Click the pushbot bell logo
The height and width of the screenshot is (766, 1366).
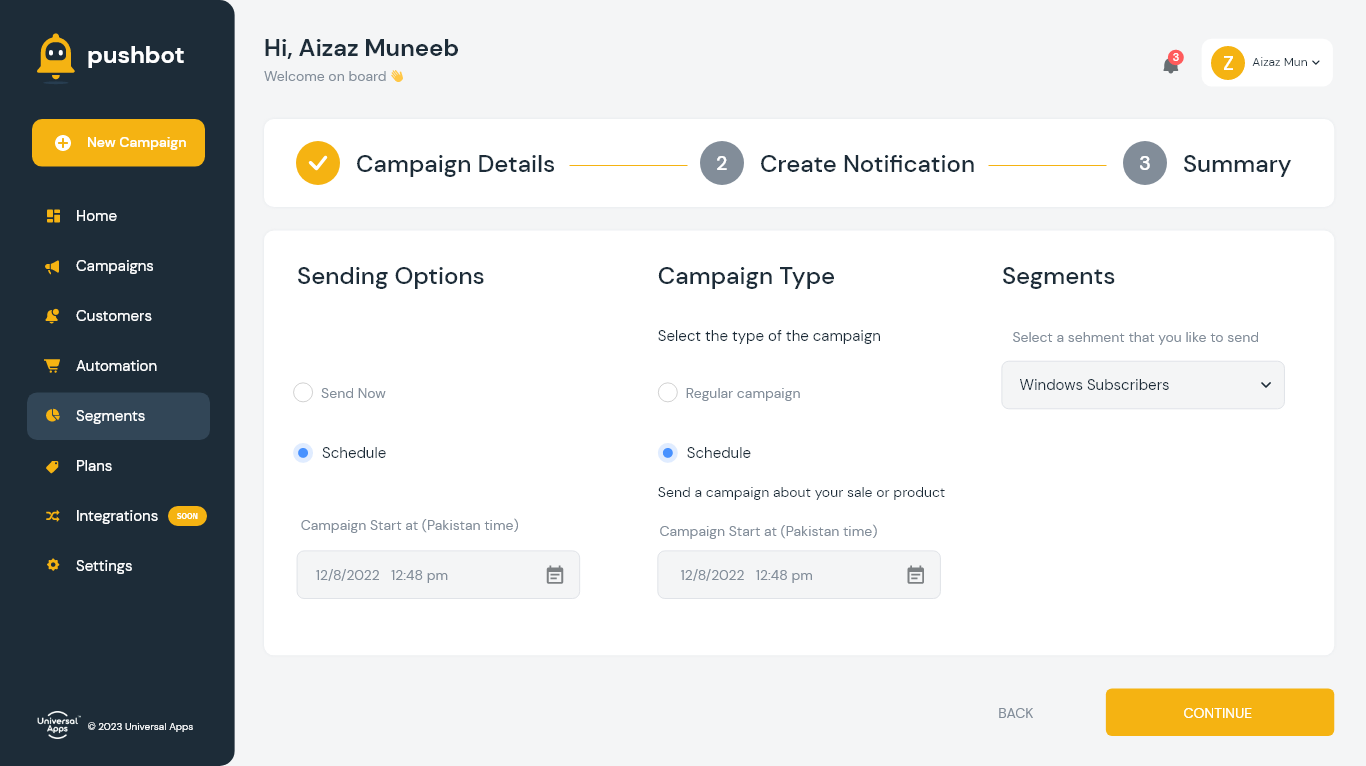coord(55,56)
